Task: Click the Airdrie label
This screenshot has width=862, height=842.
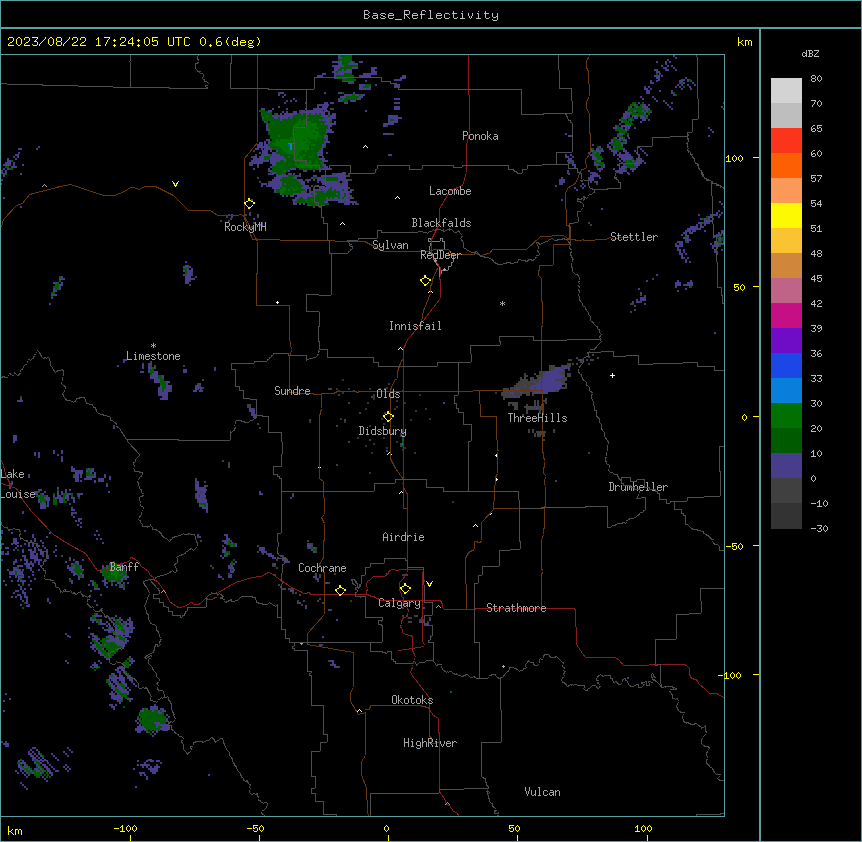Action: pos(404,537)
